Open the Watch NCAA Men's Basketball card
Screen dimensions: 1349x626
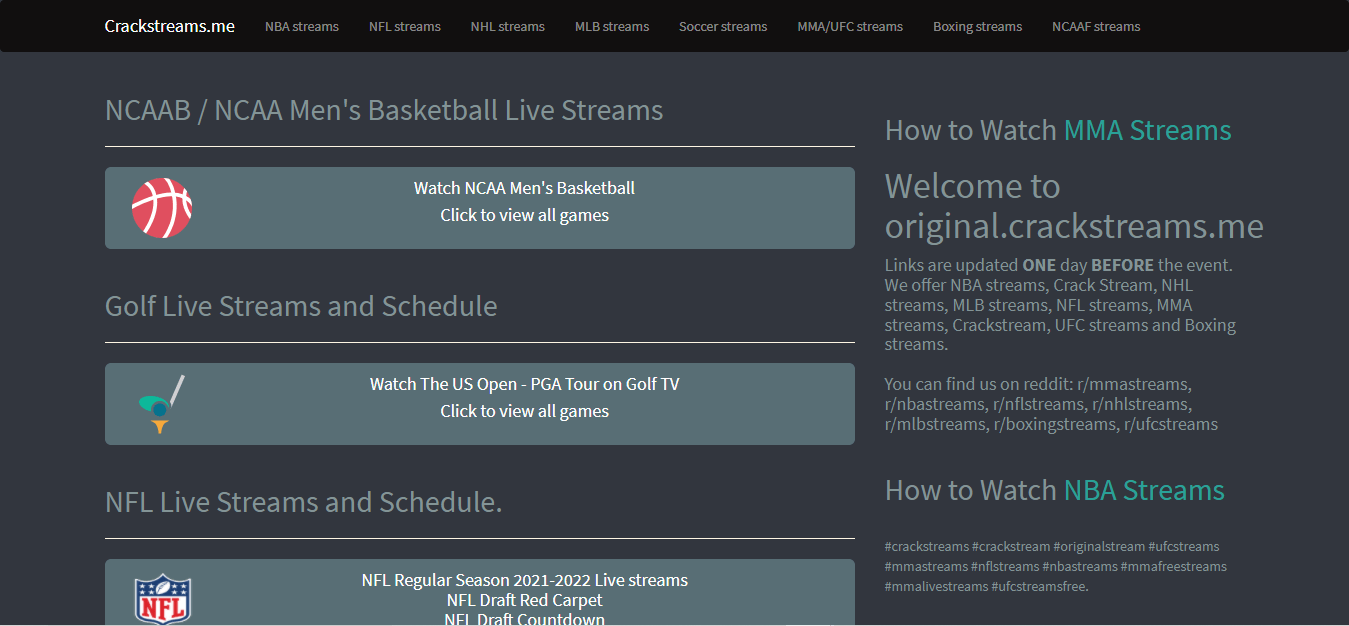[480, 208]
